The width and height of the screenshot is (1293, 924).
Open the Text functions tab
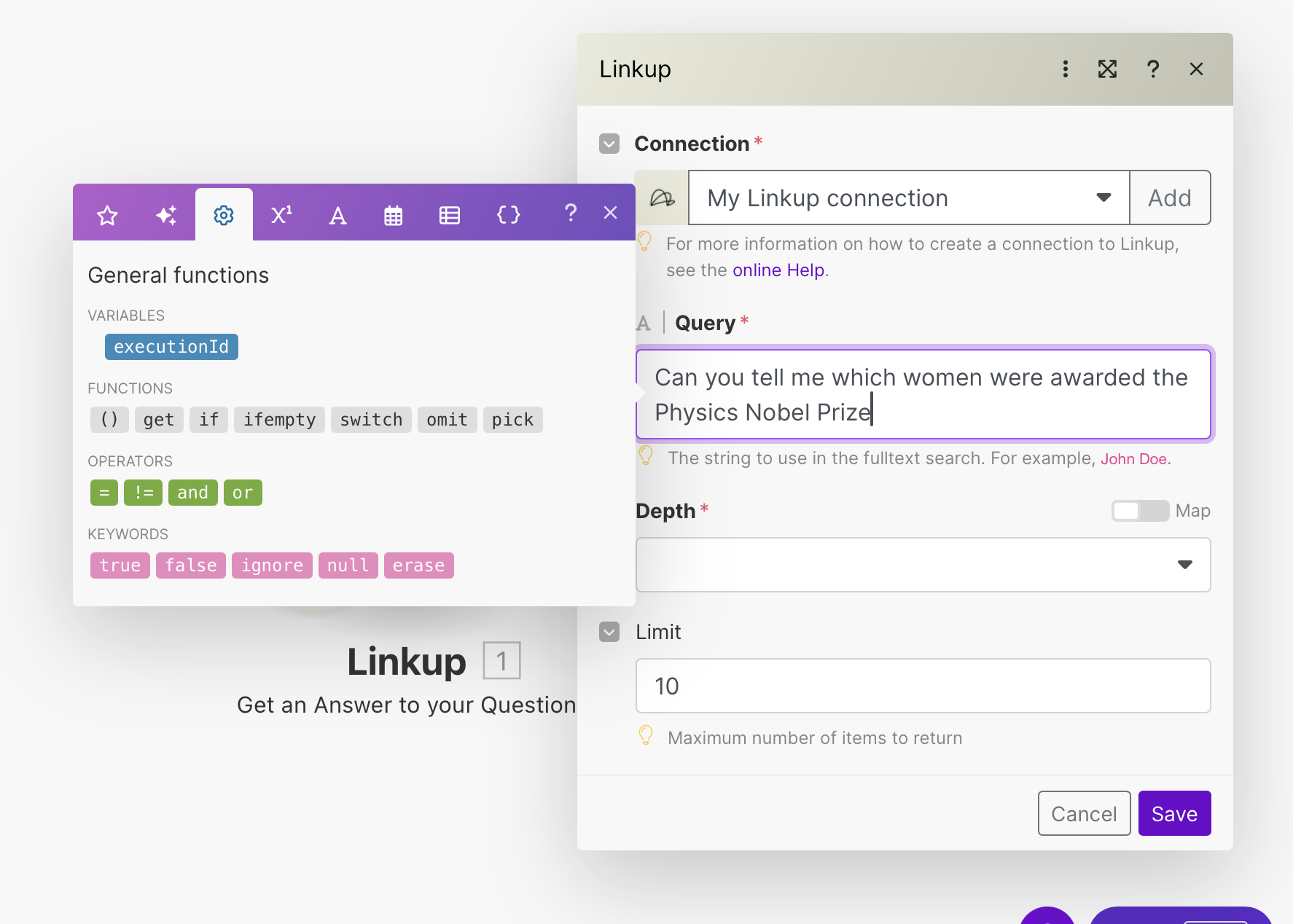(x=337, y=215)
